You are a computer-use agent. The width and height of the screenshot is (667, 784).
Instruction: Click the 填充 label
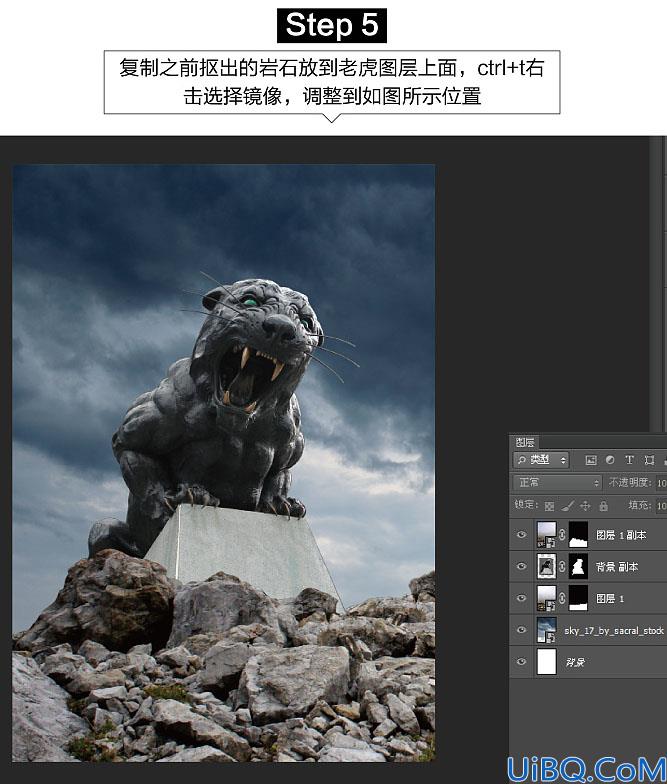640,506
